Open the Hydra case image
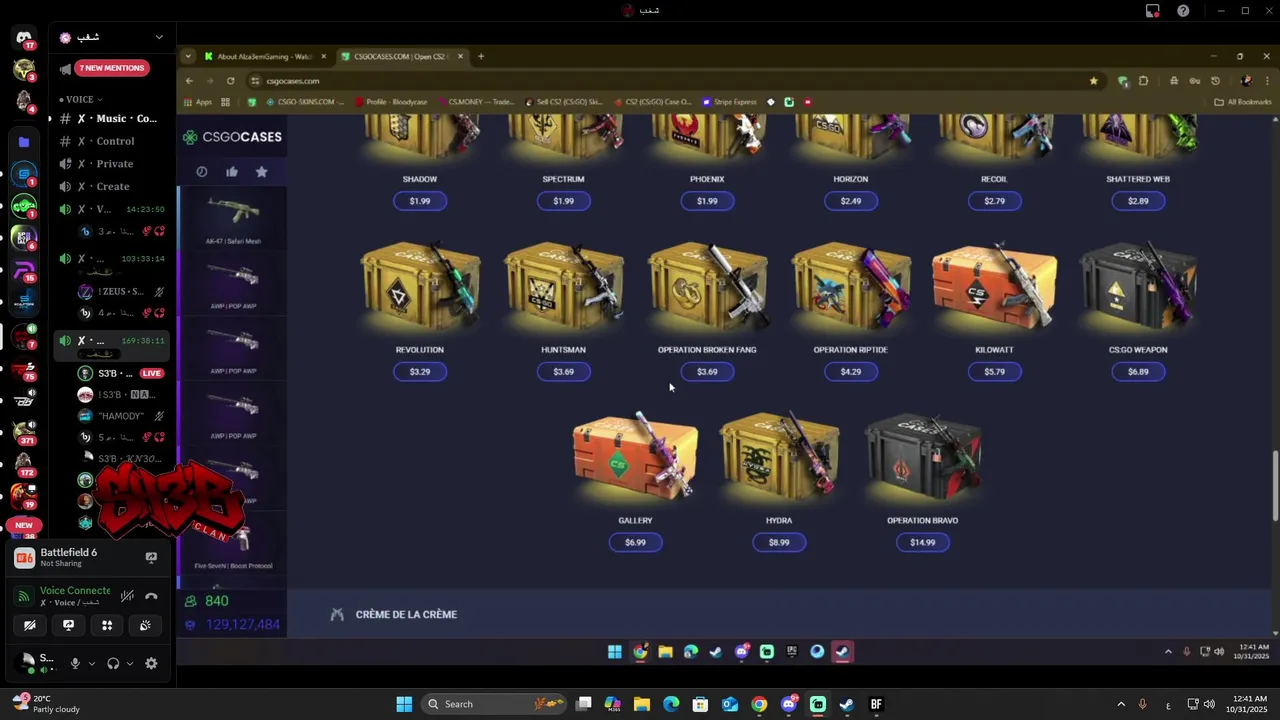This screenshot has height=720, width=1280. pos(779,457)
